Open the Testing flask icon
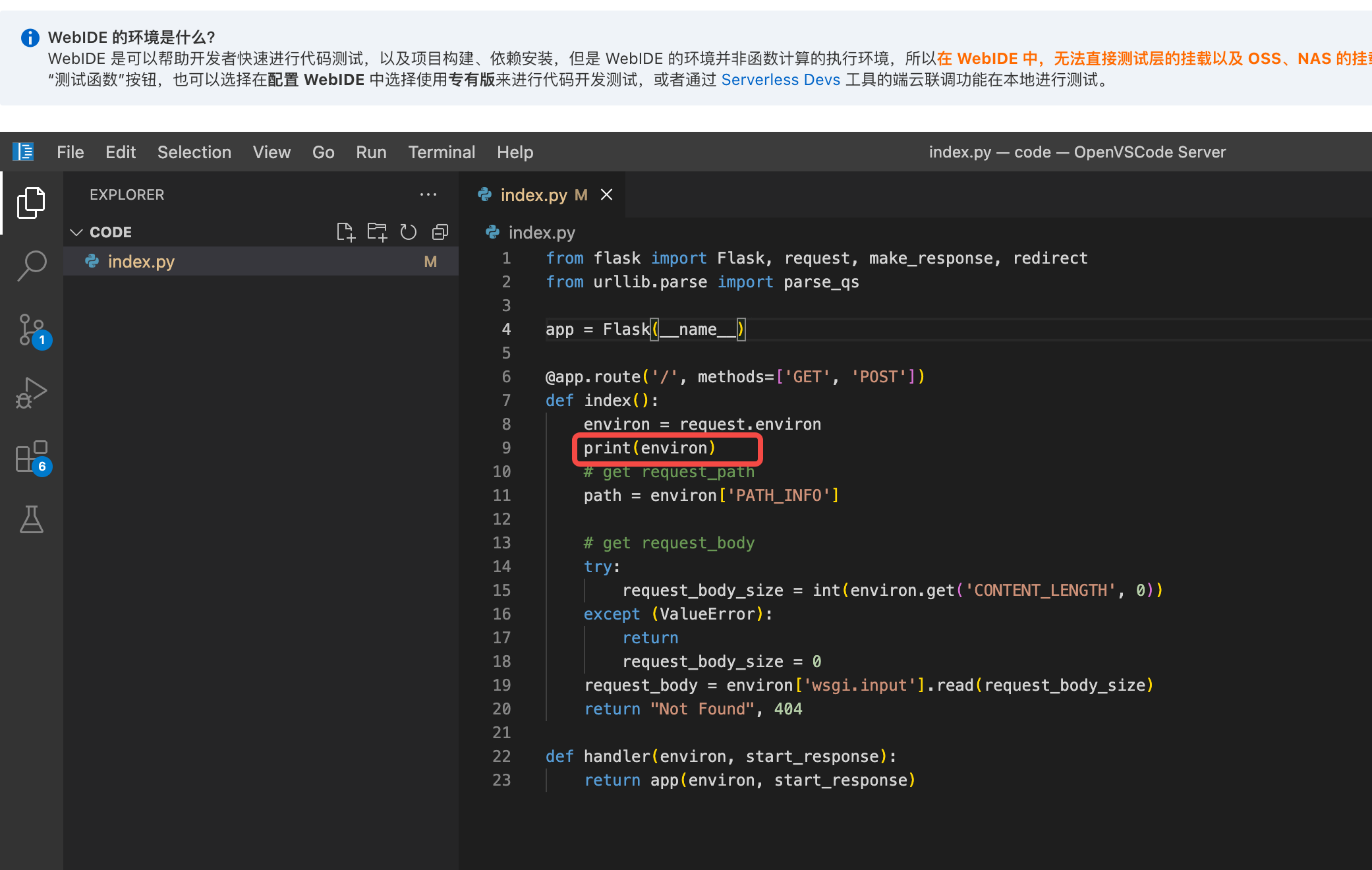 [31, 519]
